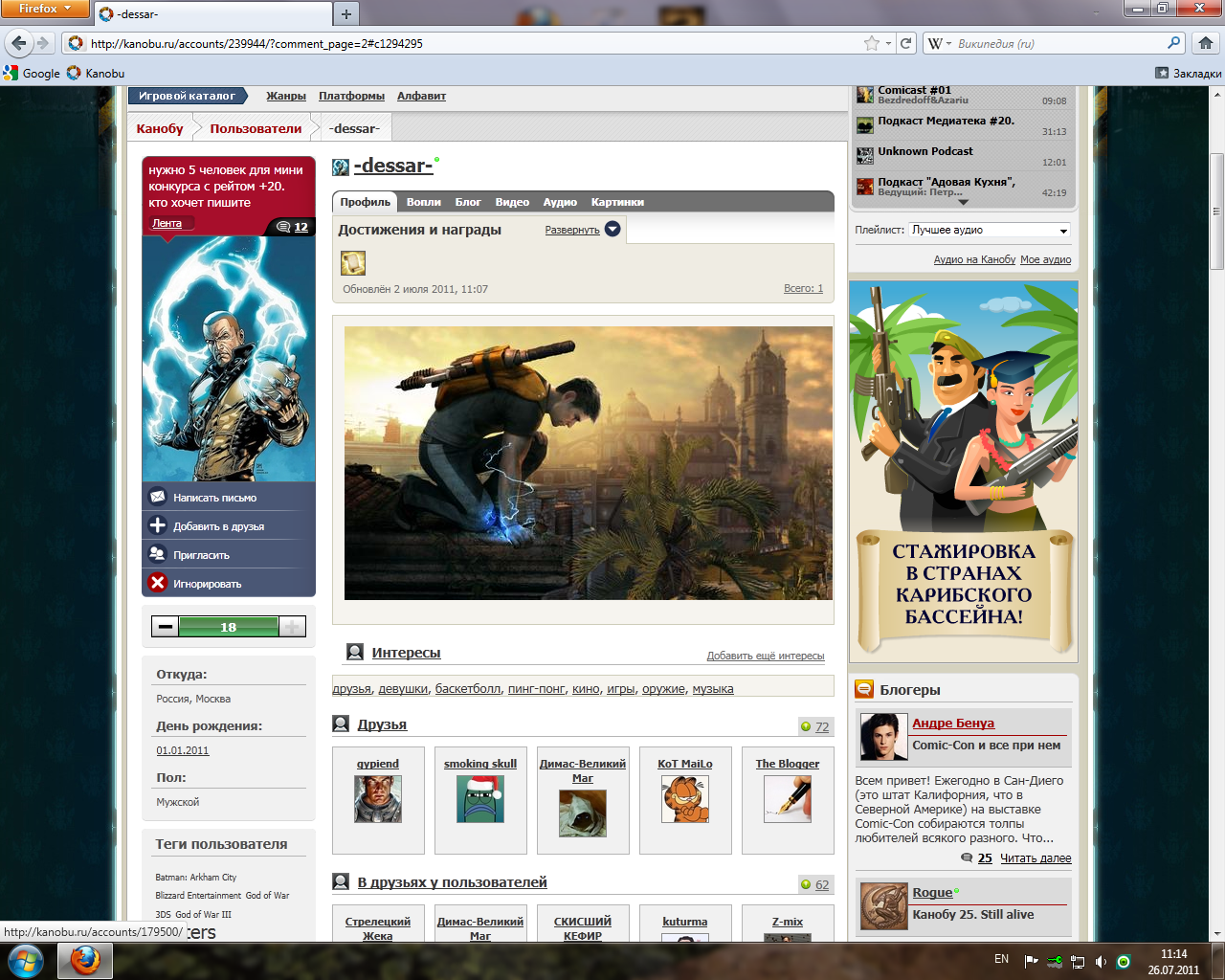Screen dimensions: 1225x980
Task: Expand the audio list down arrow
Action: click(963, 203)
